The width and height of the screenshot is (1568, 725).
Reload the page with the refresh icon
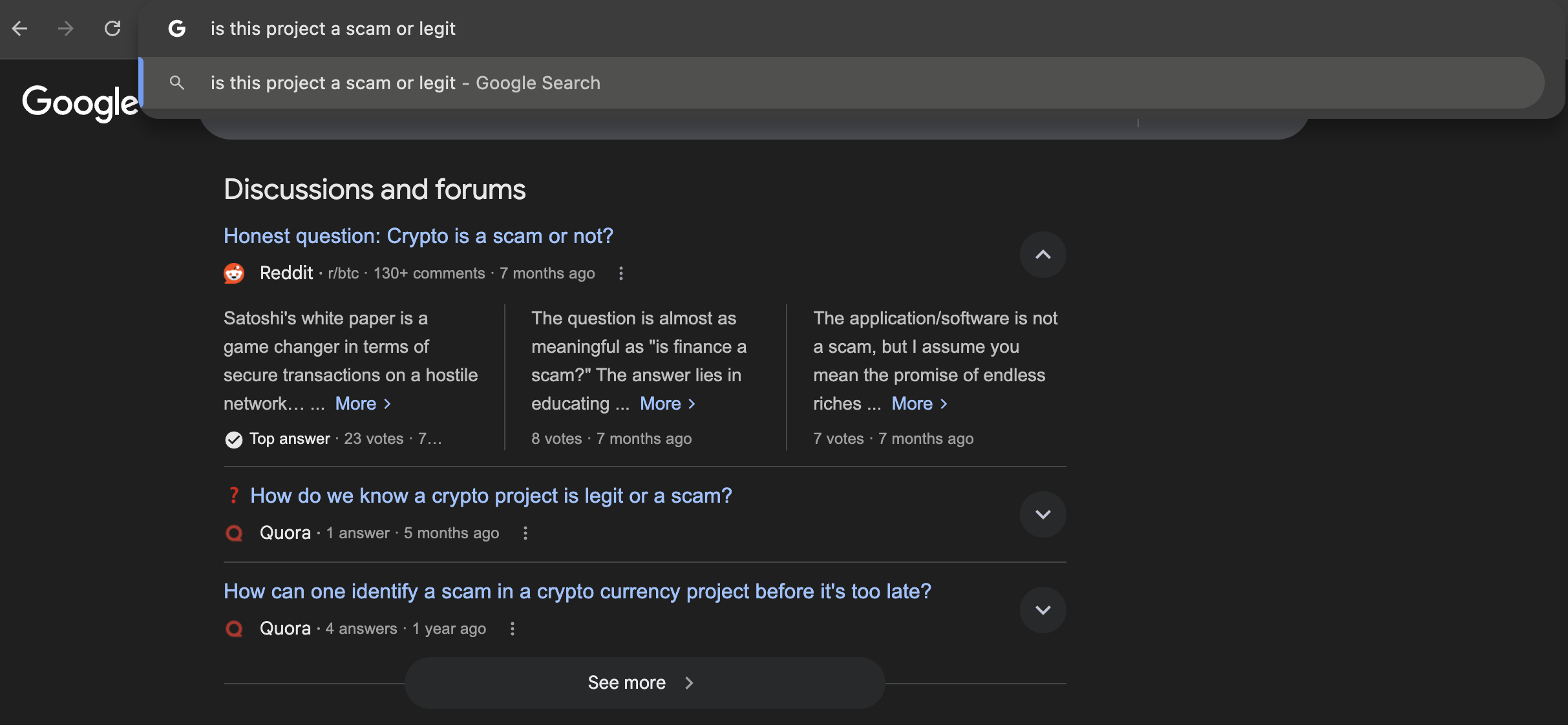[112, 28]
